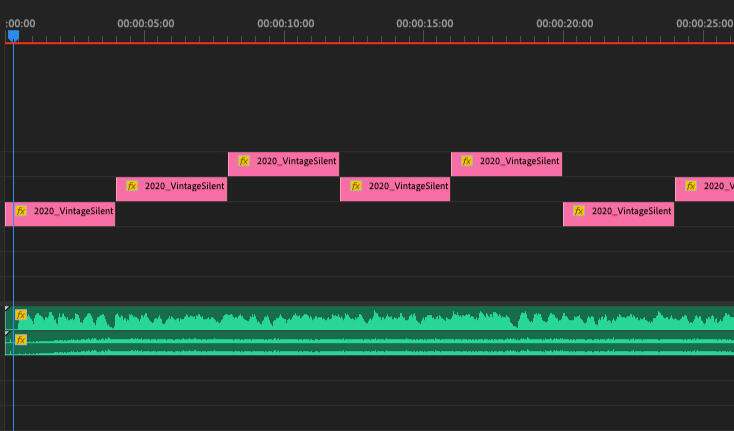Click fx badge on the upper audio clip
This screenshot has height=431, width=734.
[21, 315]
